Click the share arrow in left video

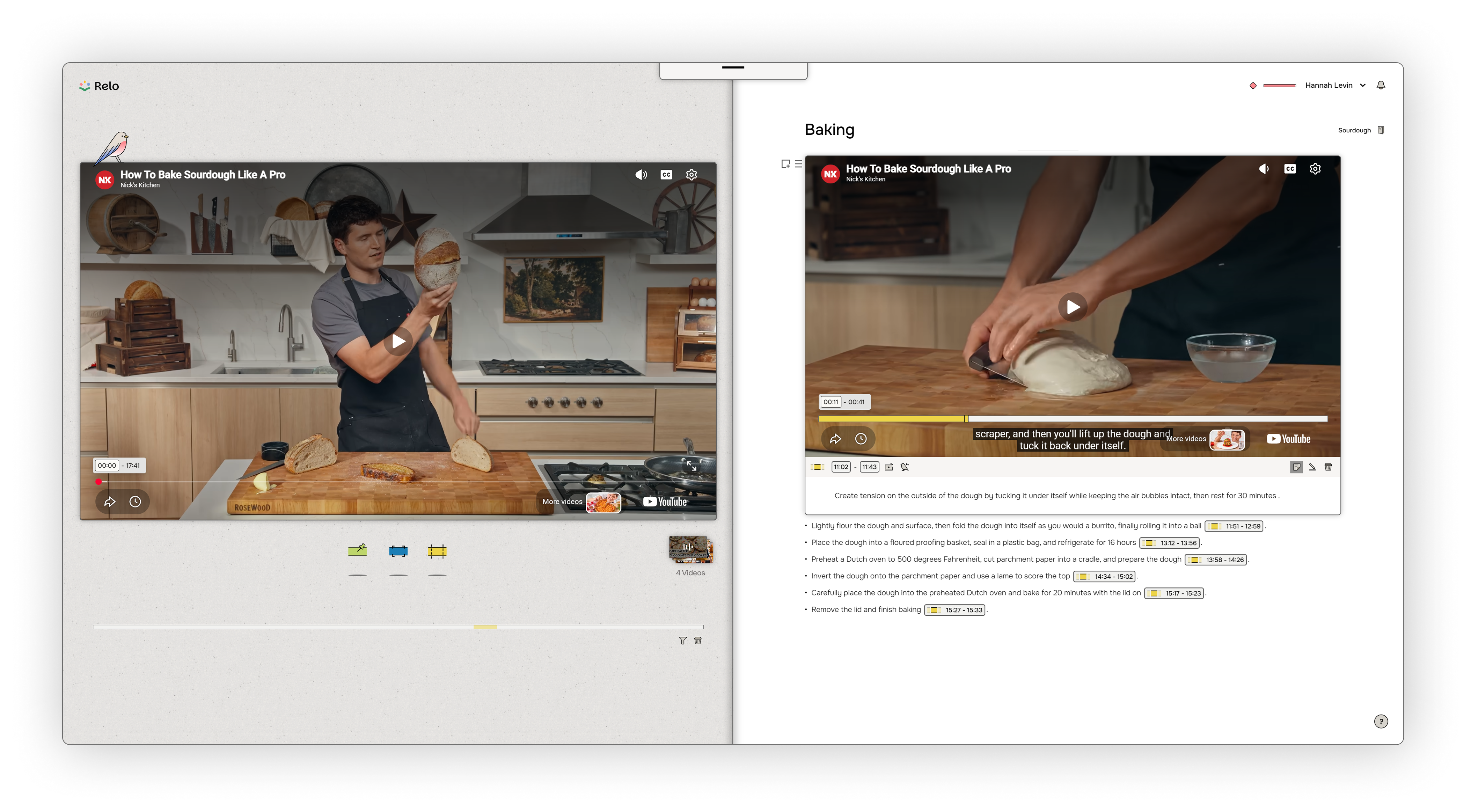(110, 502)
